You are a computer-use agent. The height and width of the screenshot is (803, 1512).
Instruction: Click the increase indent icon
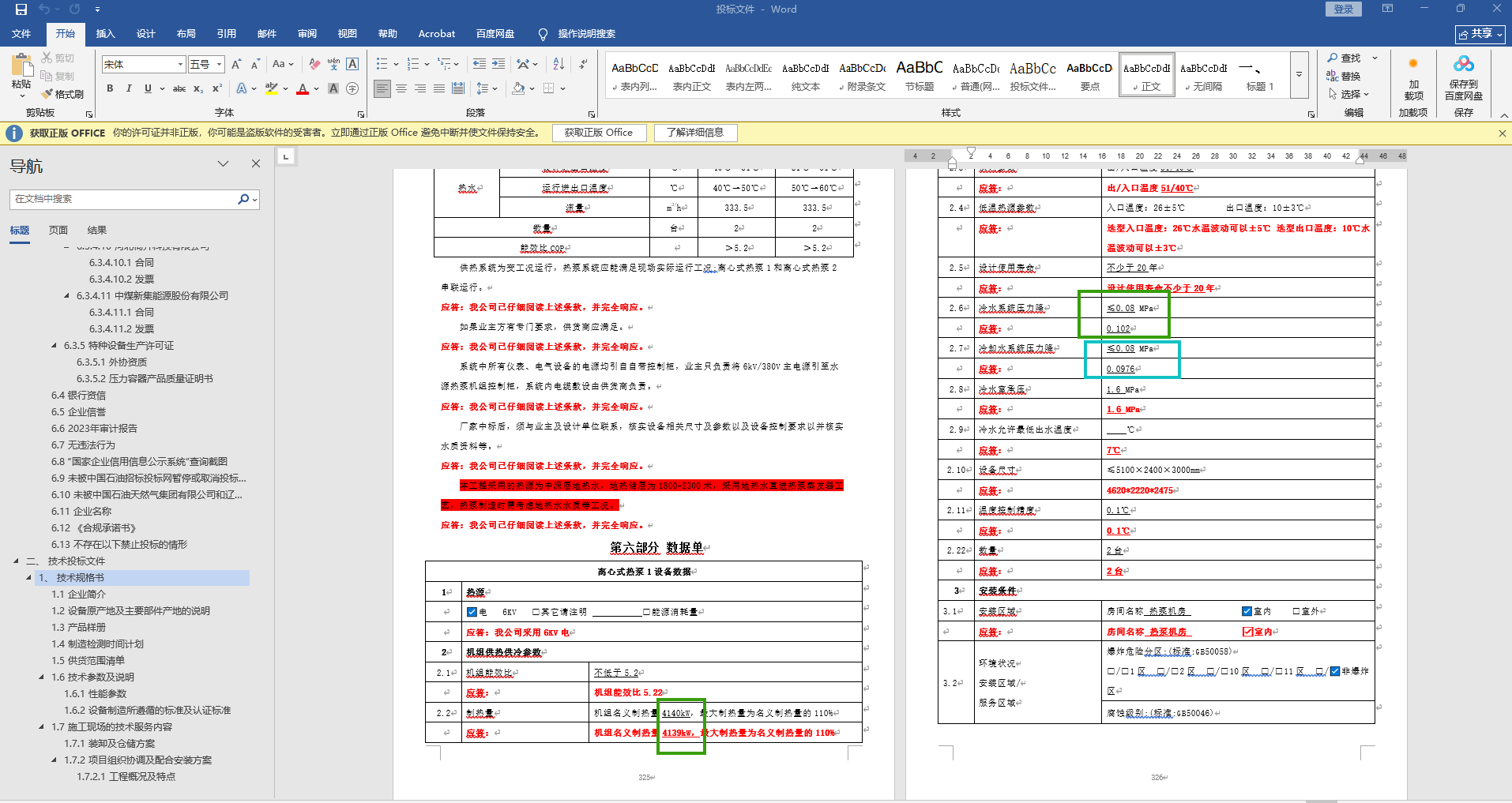click(498, 64)
